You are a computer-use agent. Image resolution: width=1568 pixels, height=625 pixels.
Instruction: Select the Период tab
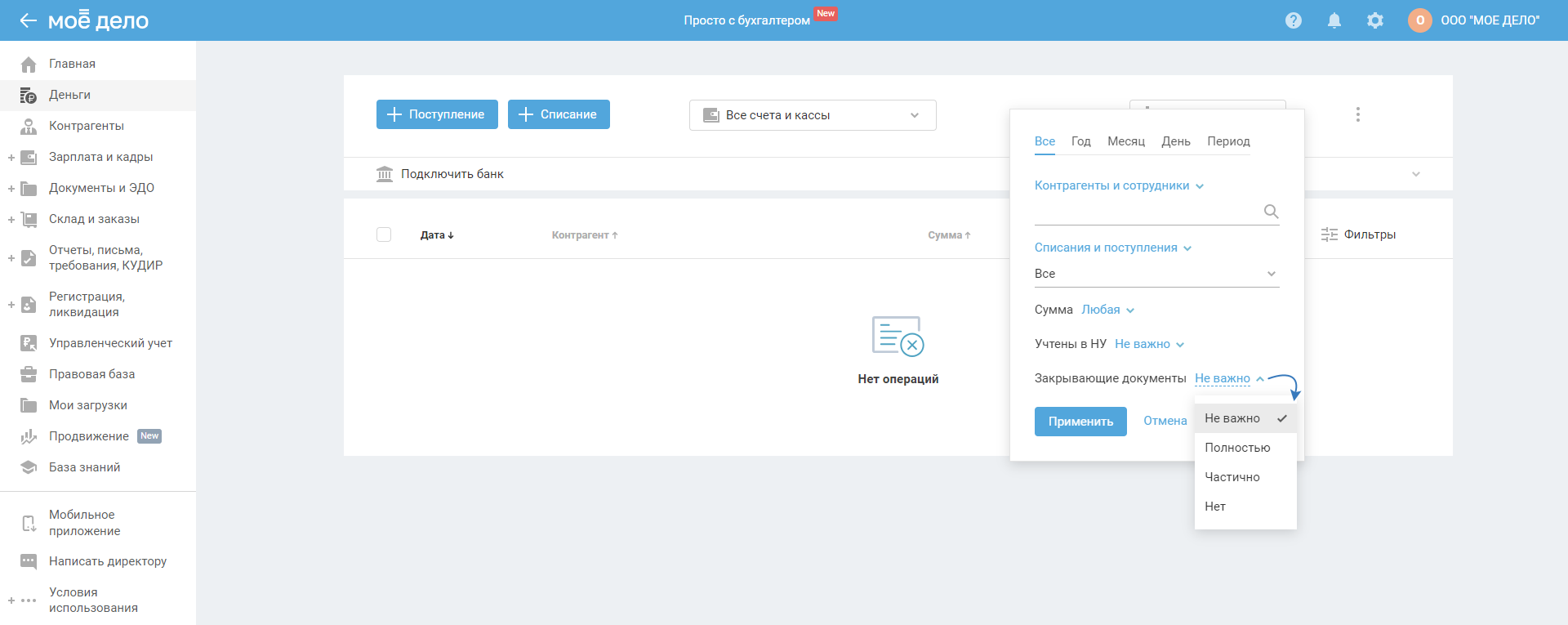[x=1228, y=141]
